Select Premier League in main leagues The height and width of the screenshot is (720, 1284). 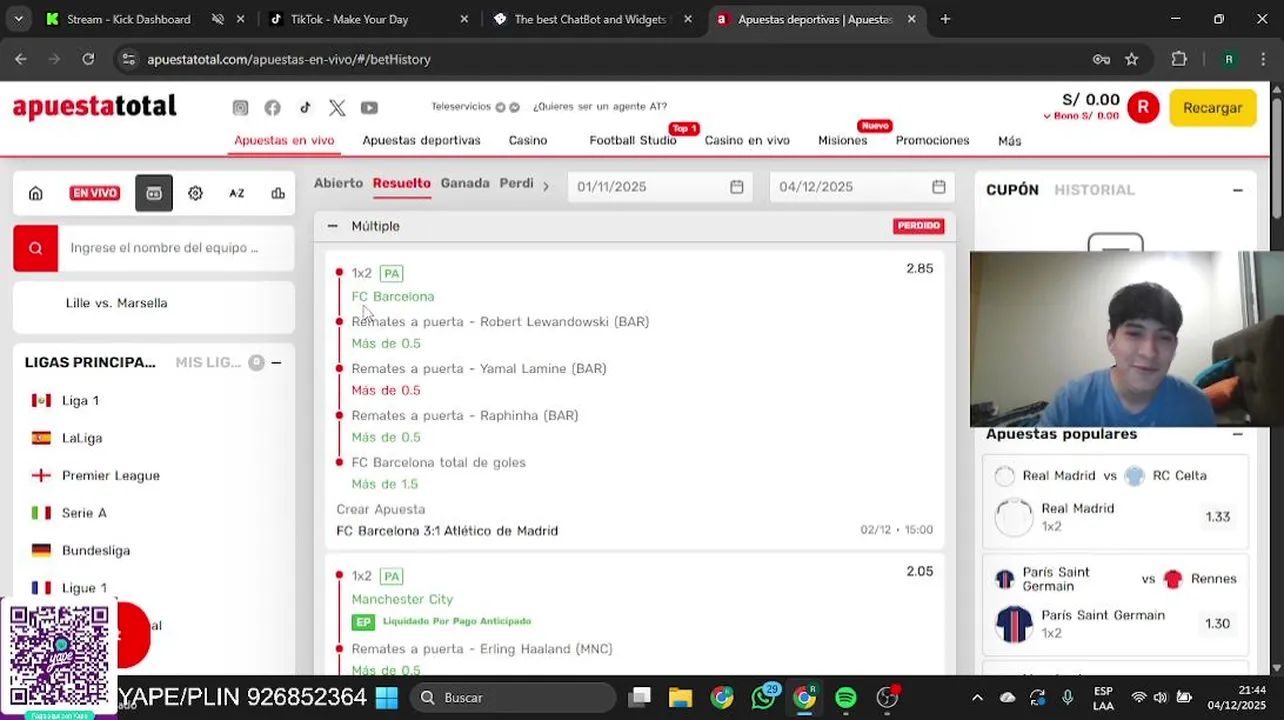tap(111, 476)
